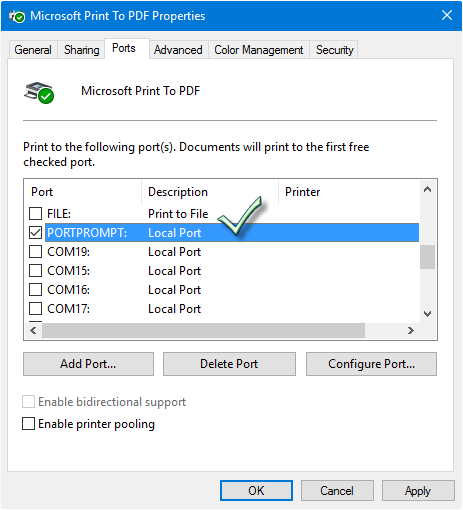Close the Properties dialog window
Viewport: 463px width, 510px height.
pyautogui.click(x=447, y=15)
